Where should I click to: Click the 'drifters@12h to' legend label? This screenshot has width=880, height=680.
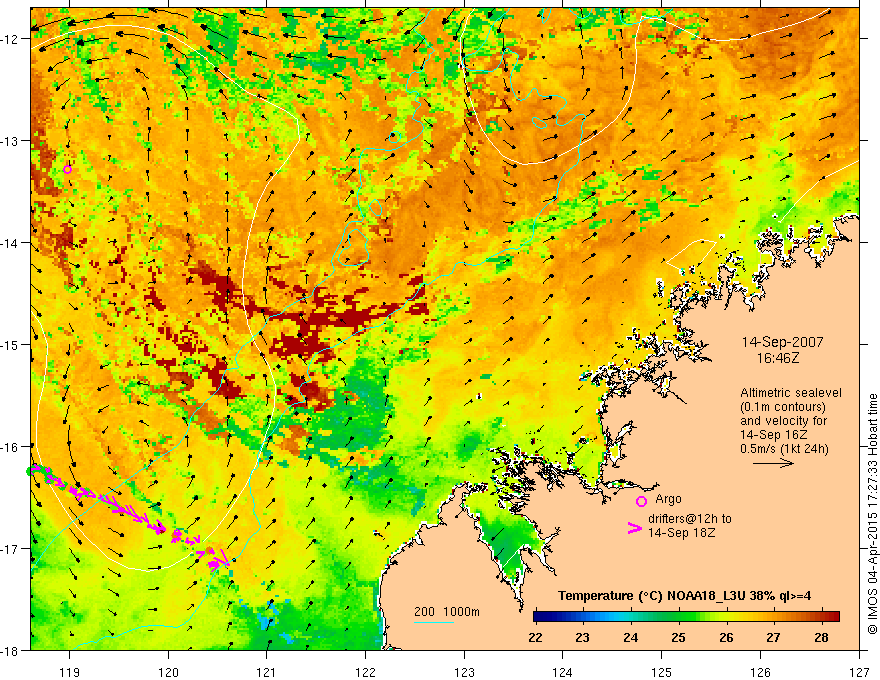tap(690, 518)
